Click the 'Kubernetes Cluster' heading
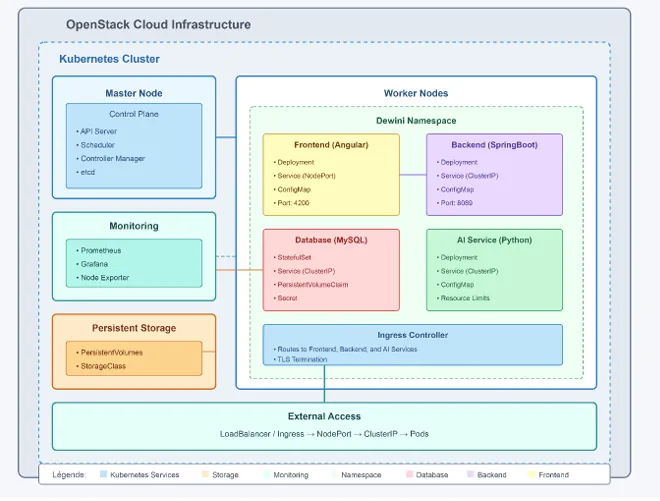Viewport: 660px width, 501px height. click(109, 59)
